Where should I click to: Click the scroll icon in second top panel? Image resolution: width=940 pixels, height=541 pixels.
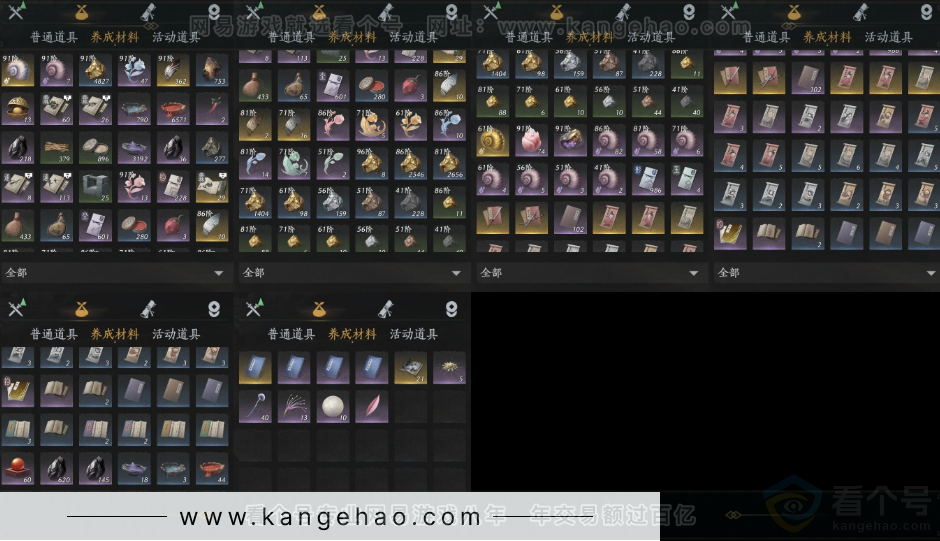click(x=385, y=11)
